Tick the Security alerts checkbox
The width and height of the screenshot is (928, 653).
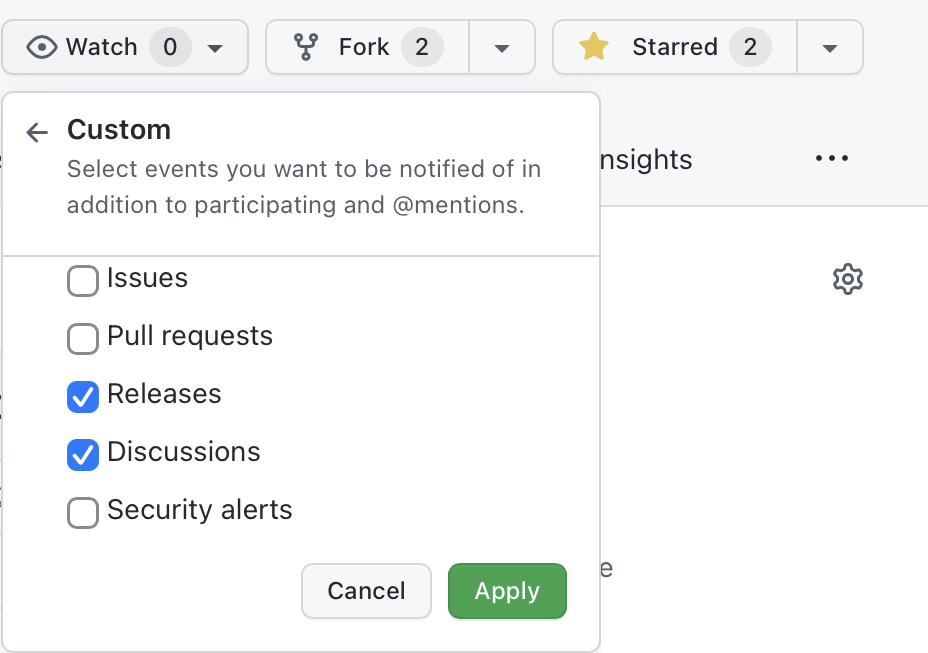[x=83, y=513]
